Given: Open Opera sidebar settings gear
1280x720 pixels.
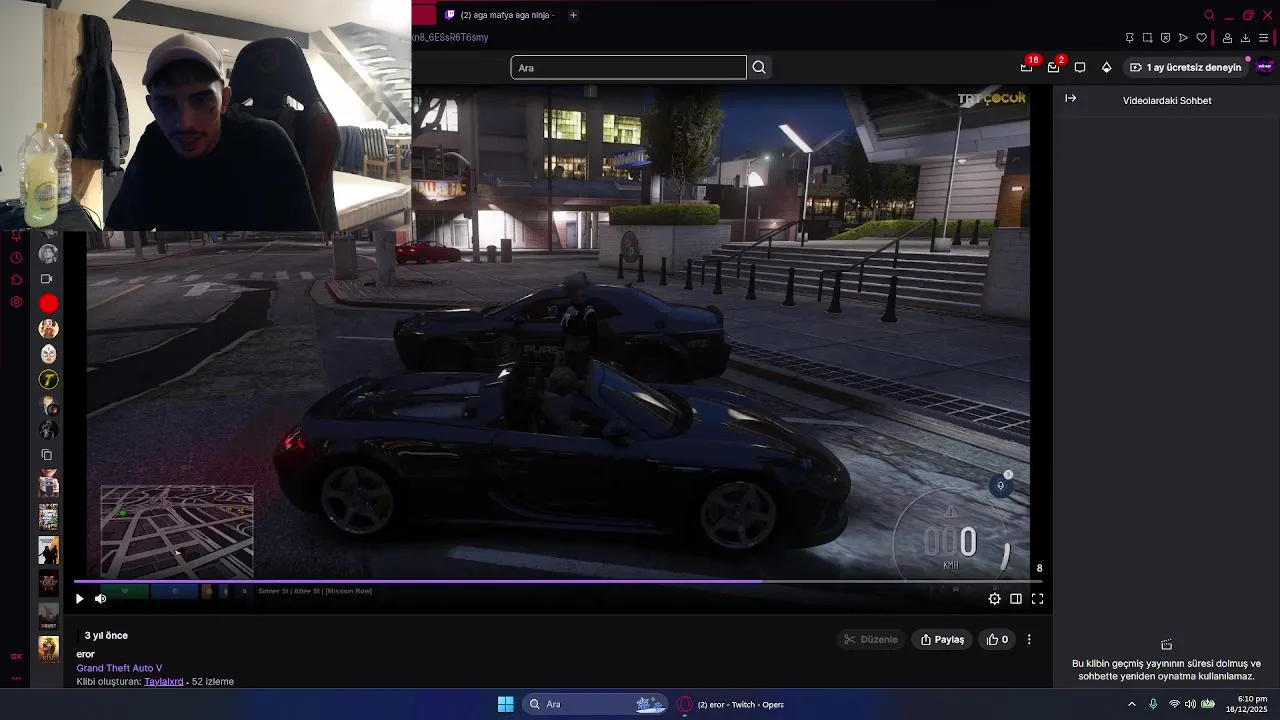Looking at the screenshot, I should tap(16, 302).
